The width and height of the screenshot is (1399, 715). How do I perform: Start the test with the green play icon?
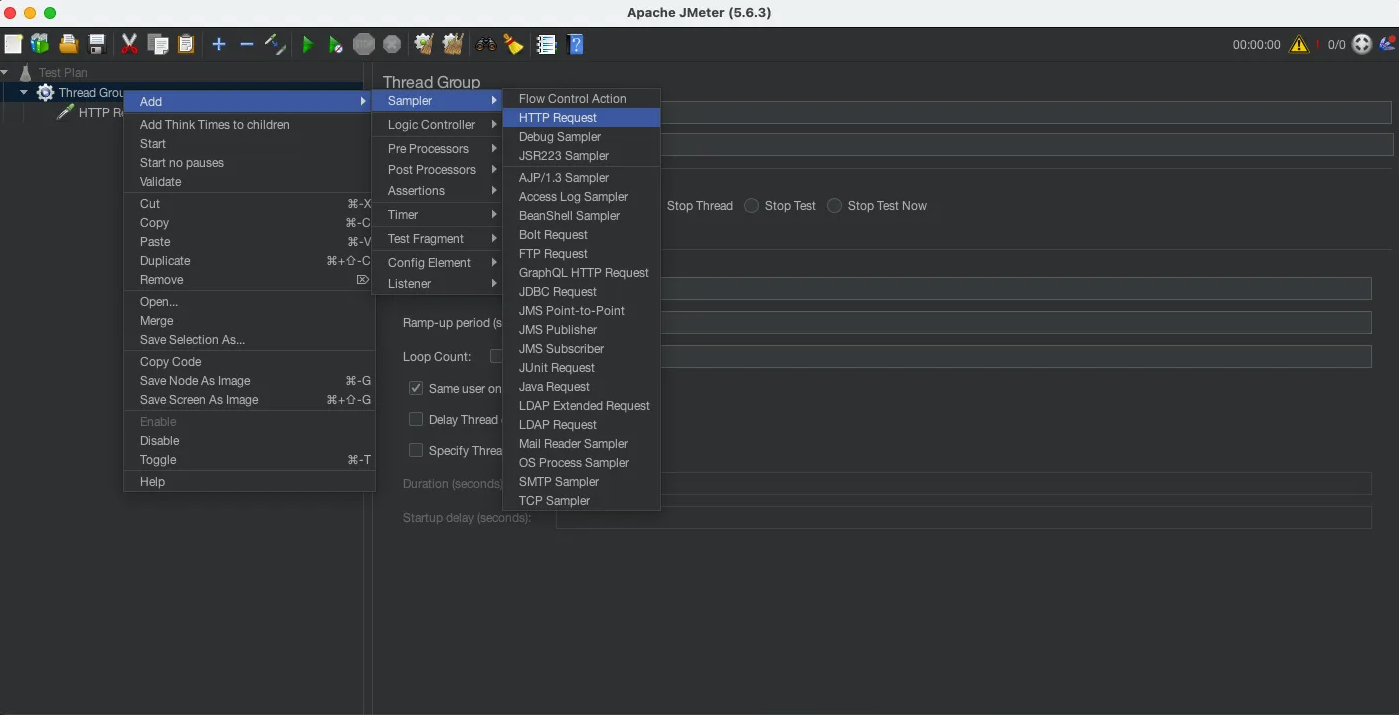point(308,44)
